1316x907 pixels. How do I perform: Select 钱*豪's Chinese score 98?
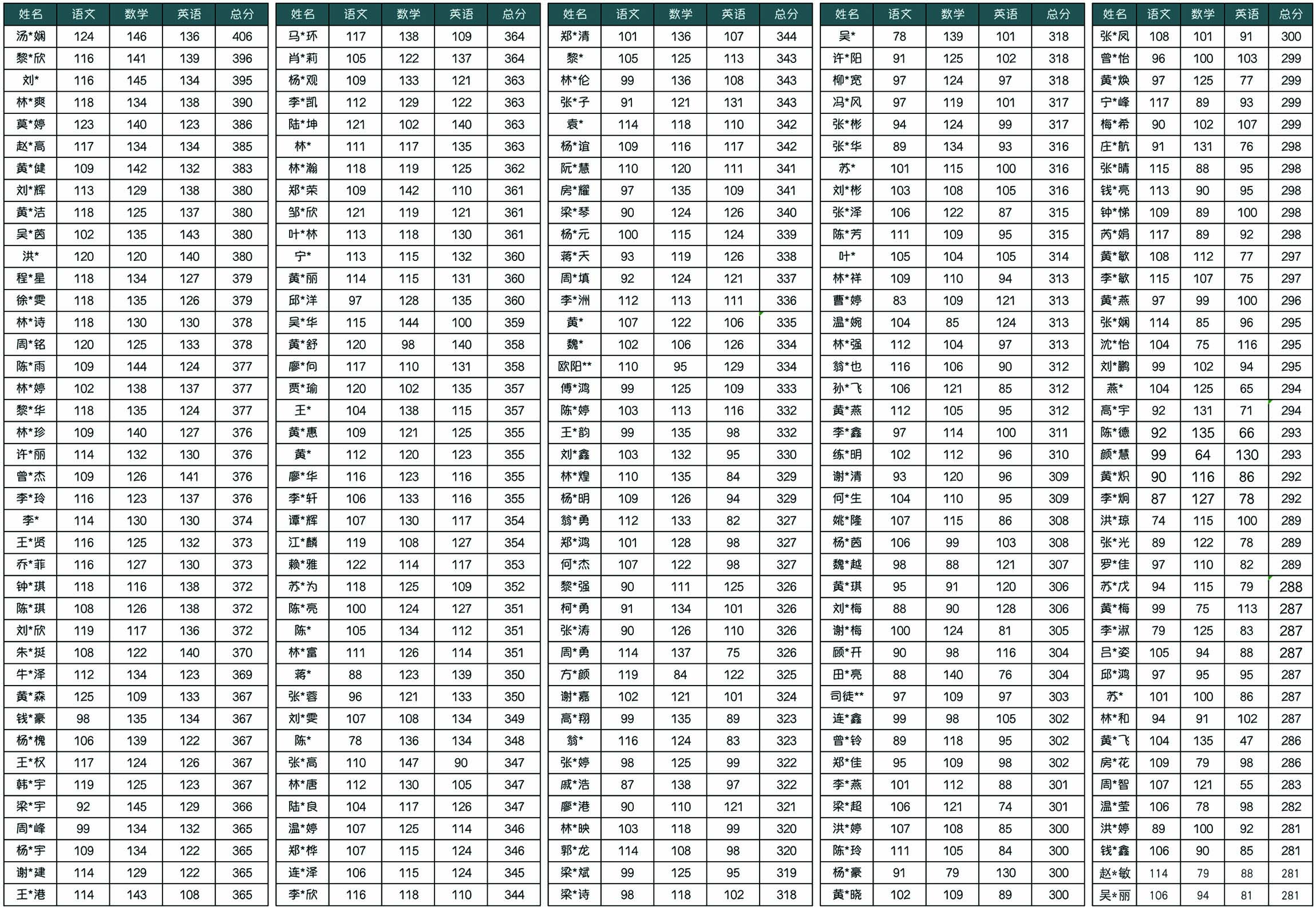click(84, 719)
